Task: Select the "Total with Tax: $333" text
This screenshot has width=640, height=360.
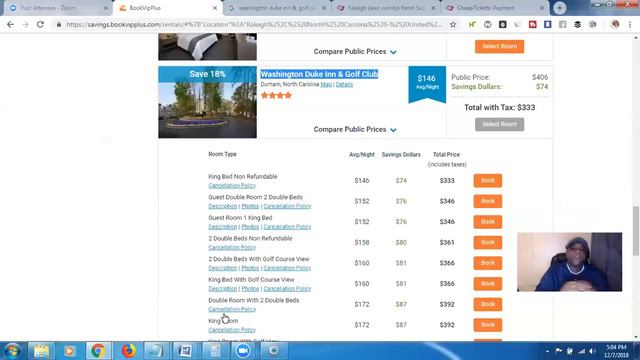Action: (x=500, y=107)
